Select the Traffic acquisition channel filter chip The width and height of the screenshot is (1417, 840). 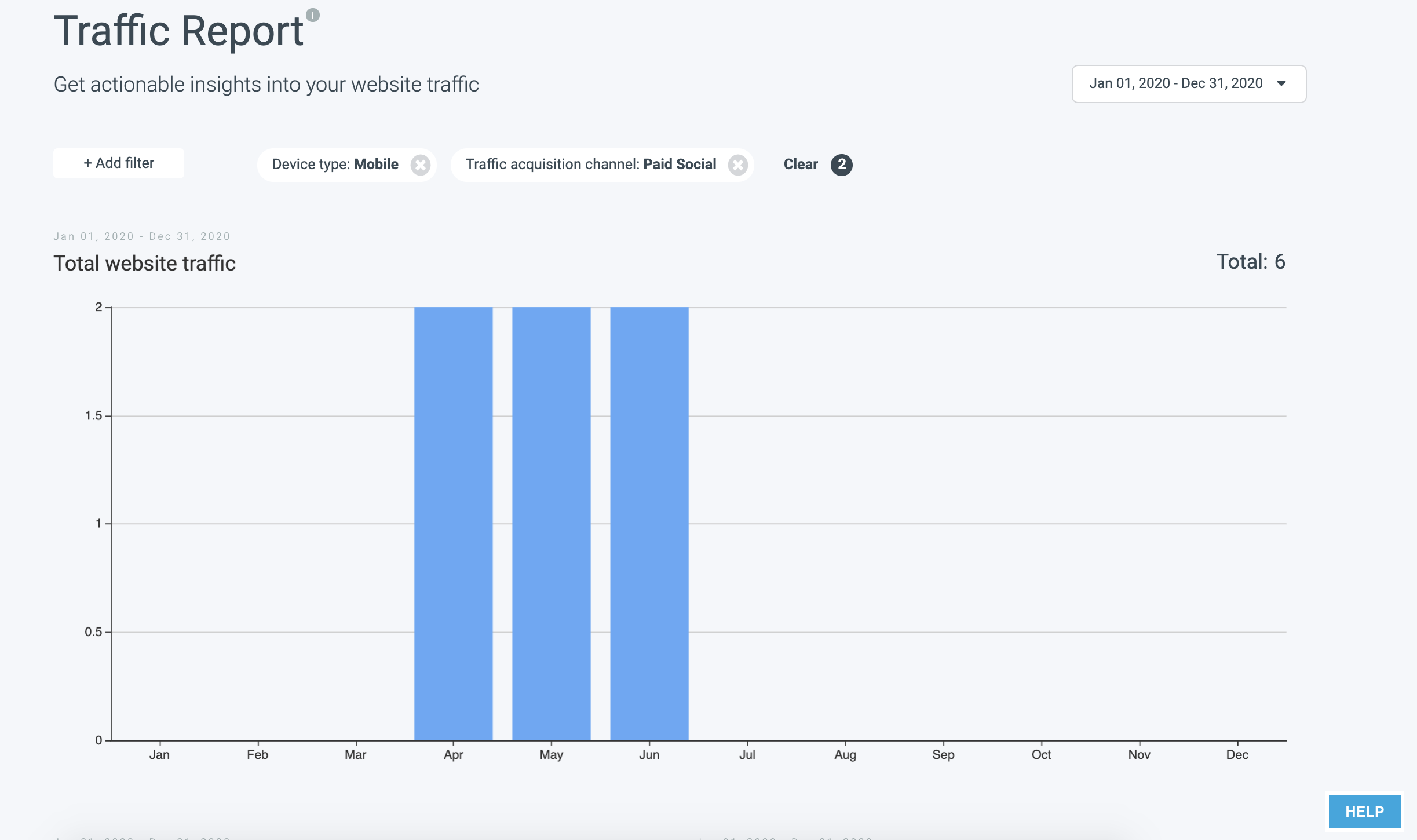[x=590, y=165]
